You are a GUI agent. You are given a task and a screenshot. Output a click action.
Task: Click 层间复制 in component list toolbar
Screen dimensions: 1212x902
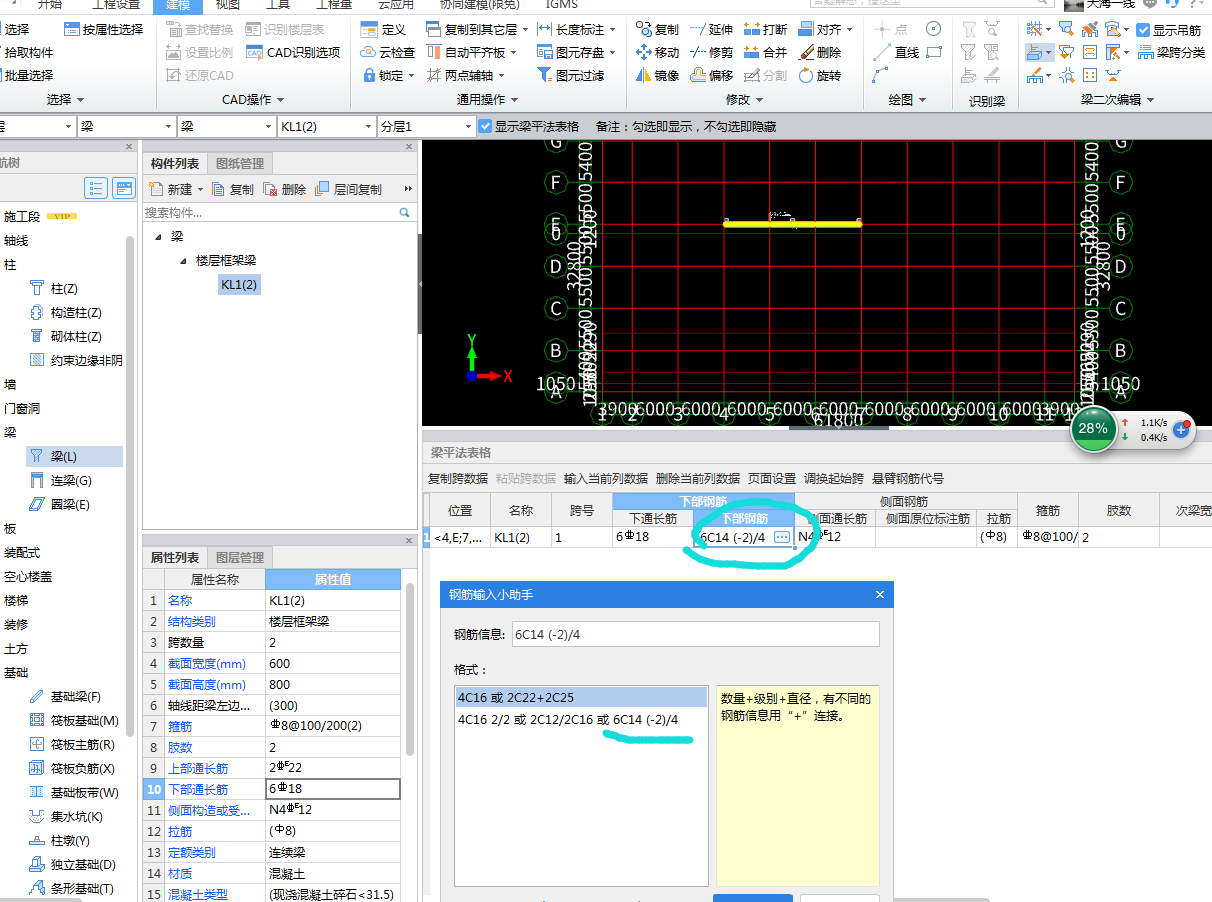coord(349,189)
